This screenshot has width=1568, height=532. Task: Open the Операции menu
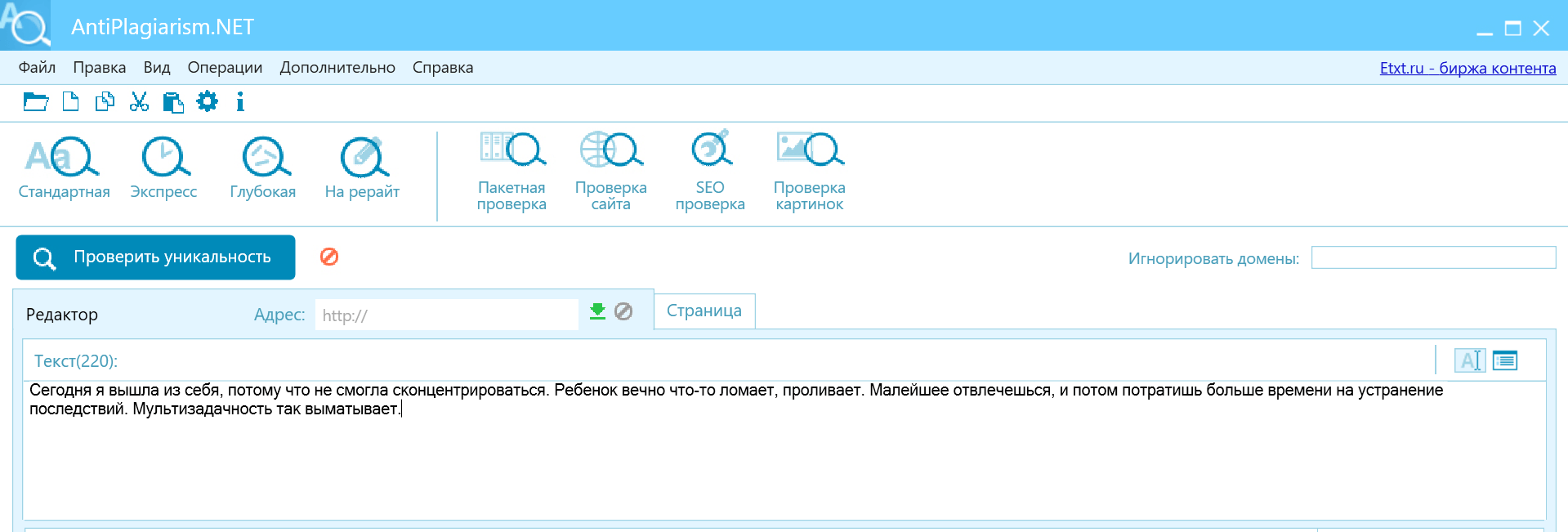[225, 68]
